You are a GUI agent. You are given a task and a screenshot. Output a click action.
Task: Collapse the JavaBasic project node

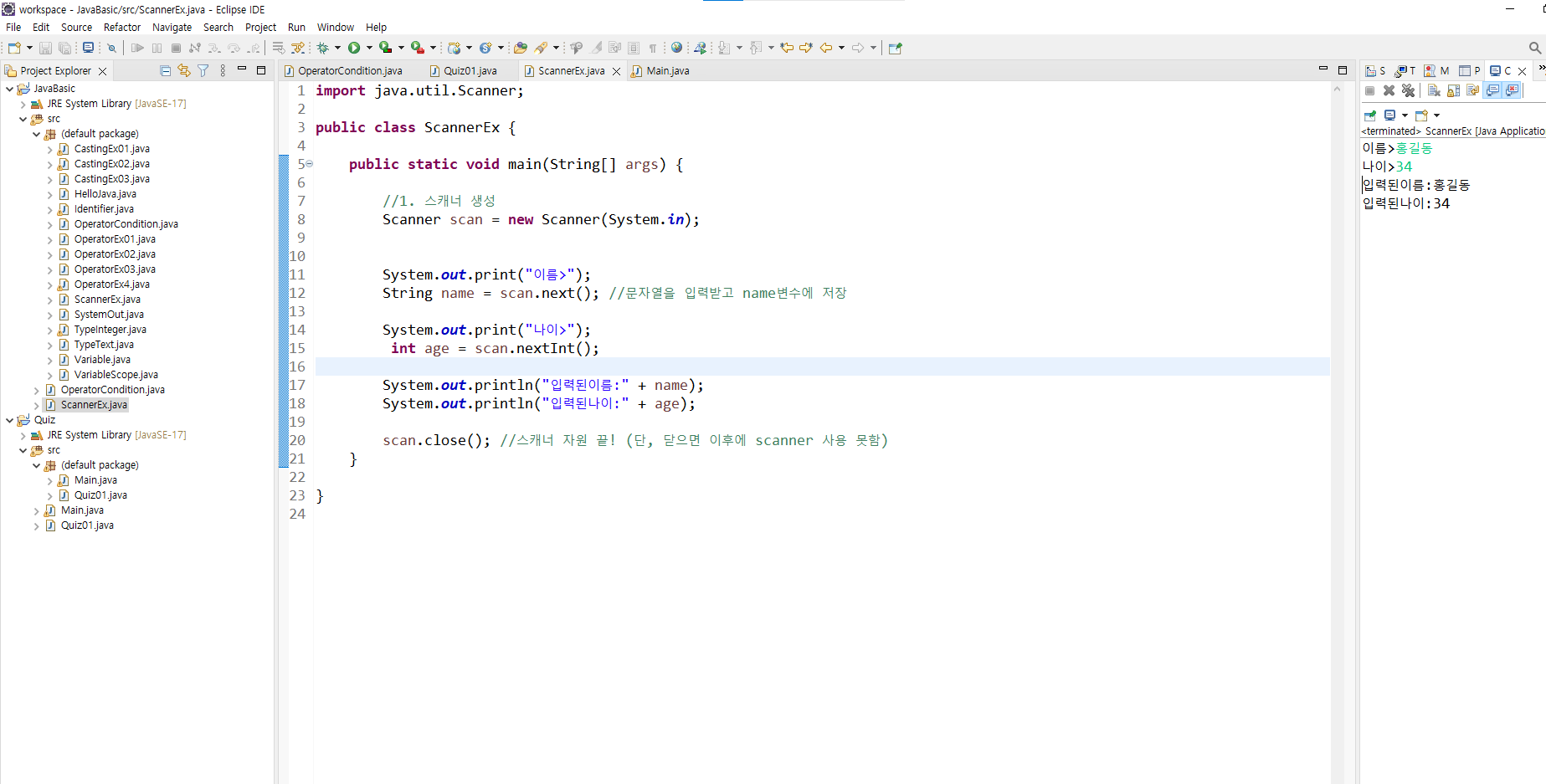[9, 89]
